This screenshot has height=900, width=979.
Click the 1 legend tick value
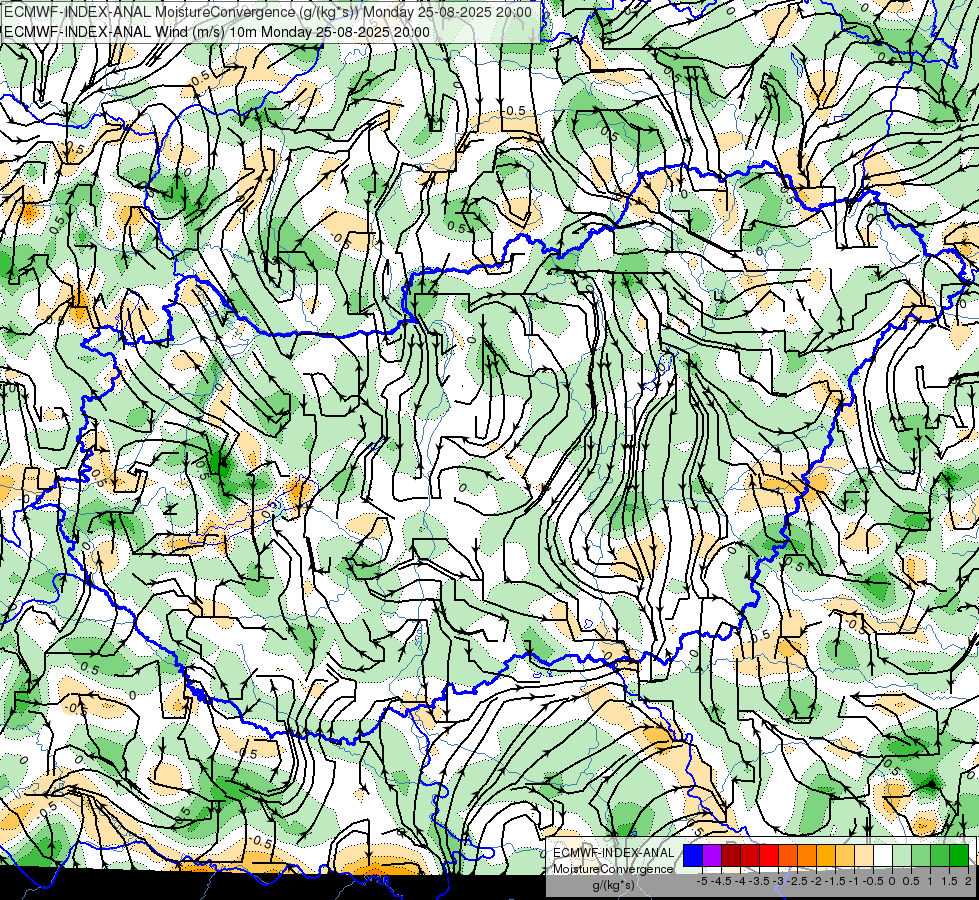(x=930, y=881)
